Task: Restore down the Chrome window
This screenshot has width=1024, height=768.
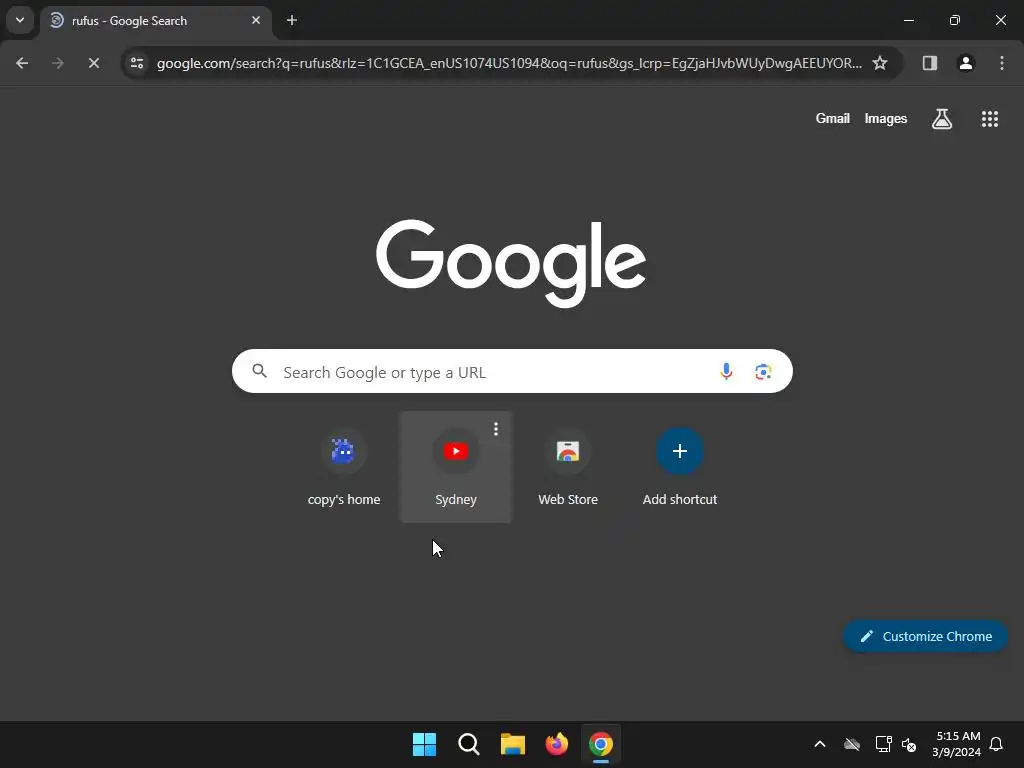Action: [x=955, y=20]
